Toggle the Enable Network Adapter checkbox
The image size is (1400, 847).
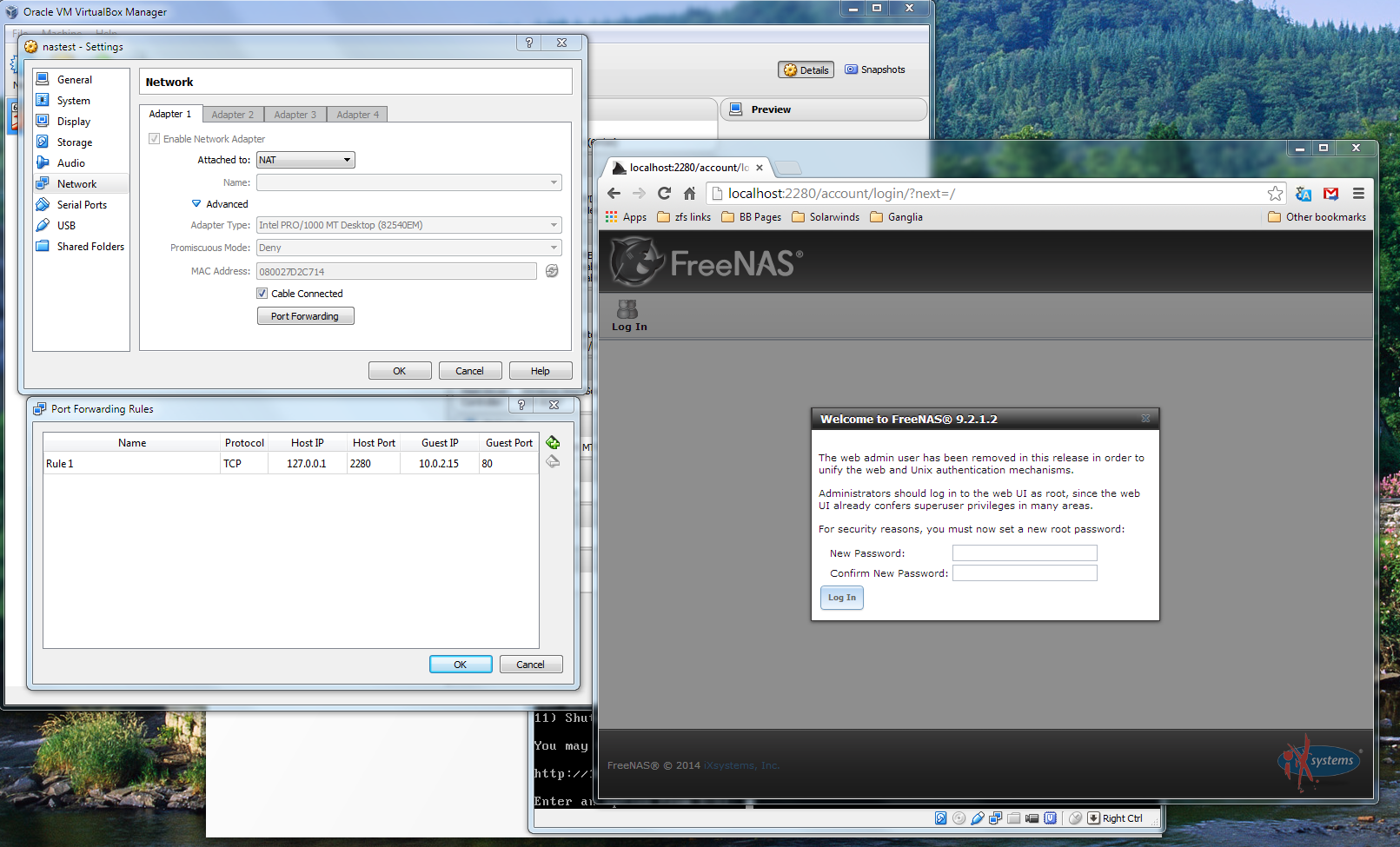[x=155, y=139]
